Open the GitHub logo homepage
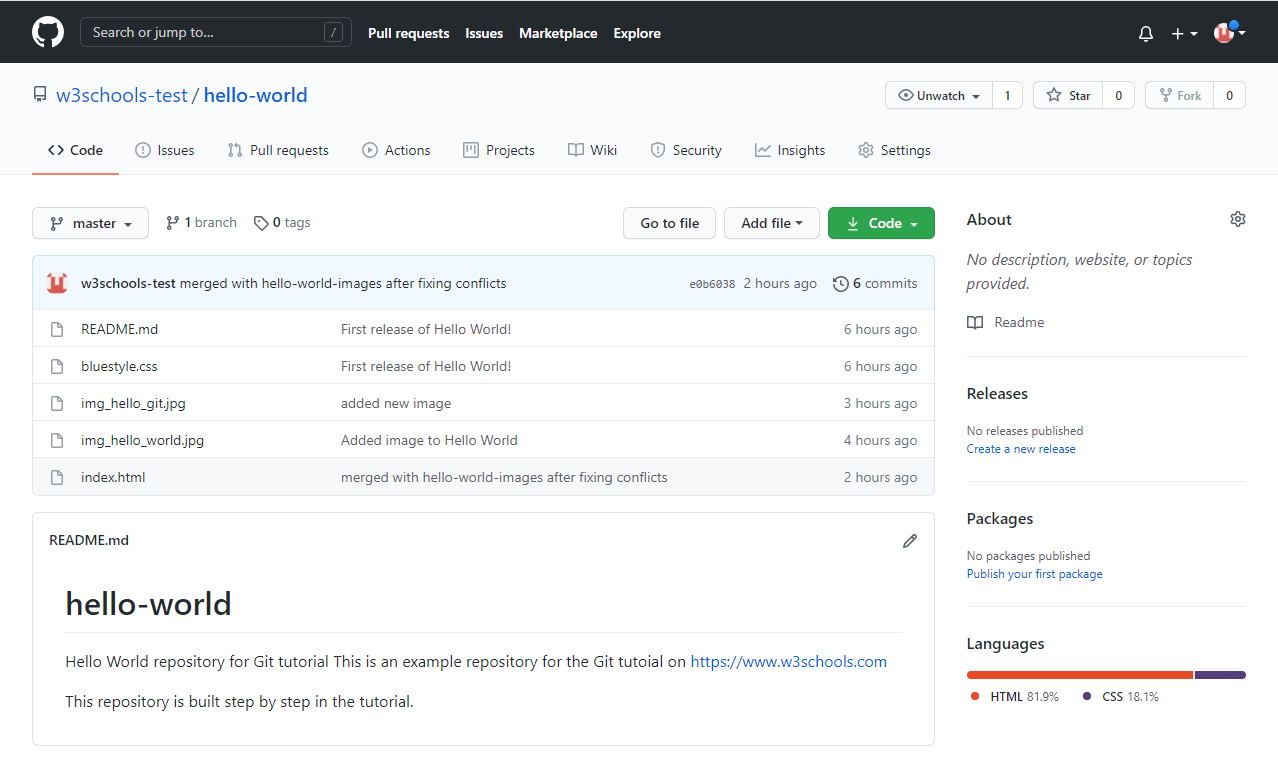Viewport: 1278px width, 770px height. [x=48, y=32]
